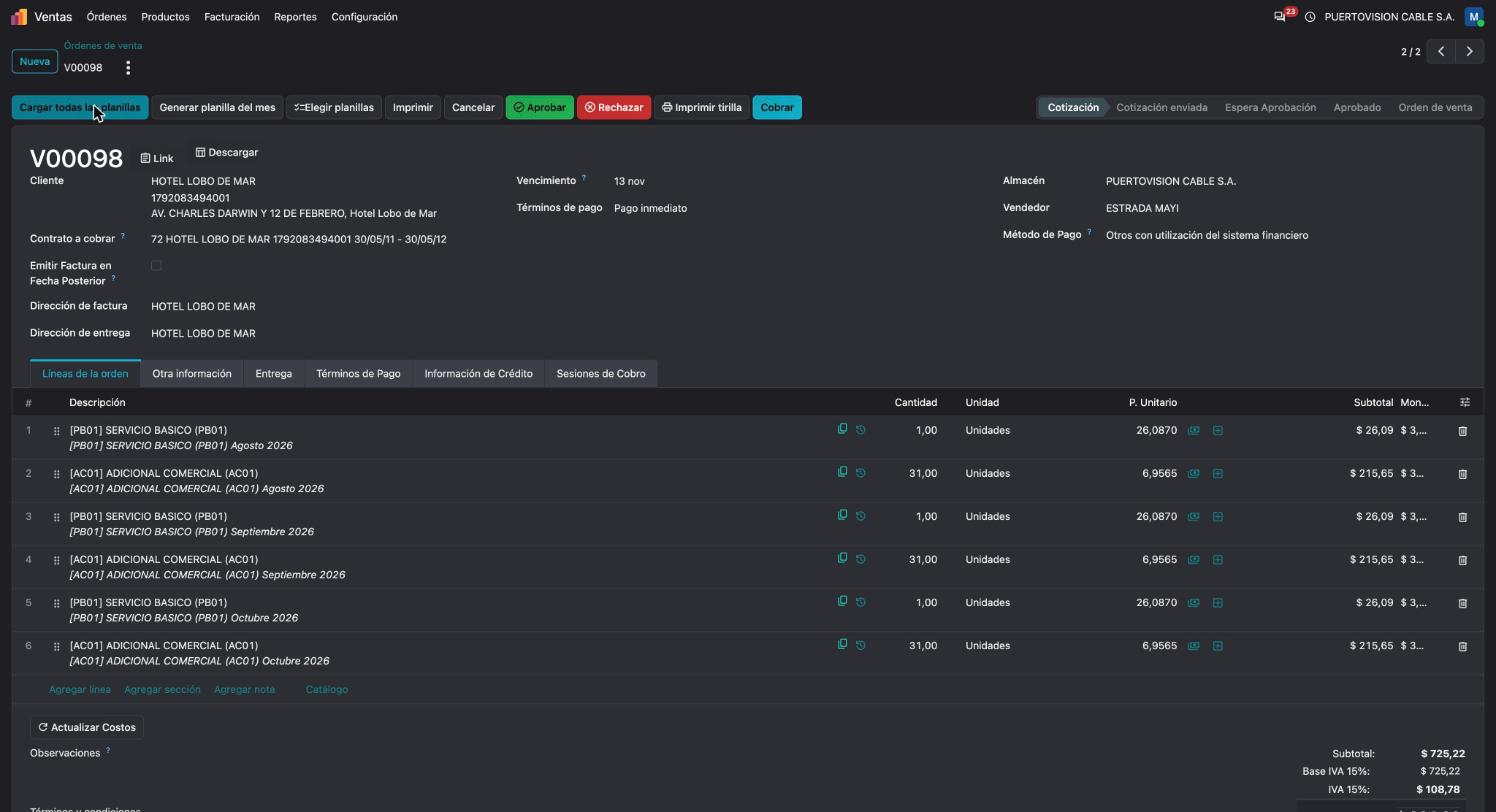Go to the previous record arrow
This screenshot has width=1496, height=812.
point(1441,51)
